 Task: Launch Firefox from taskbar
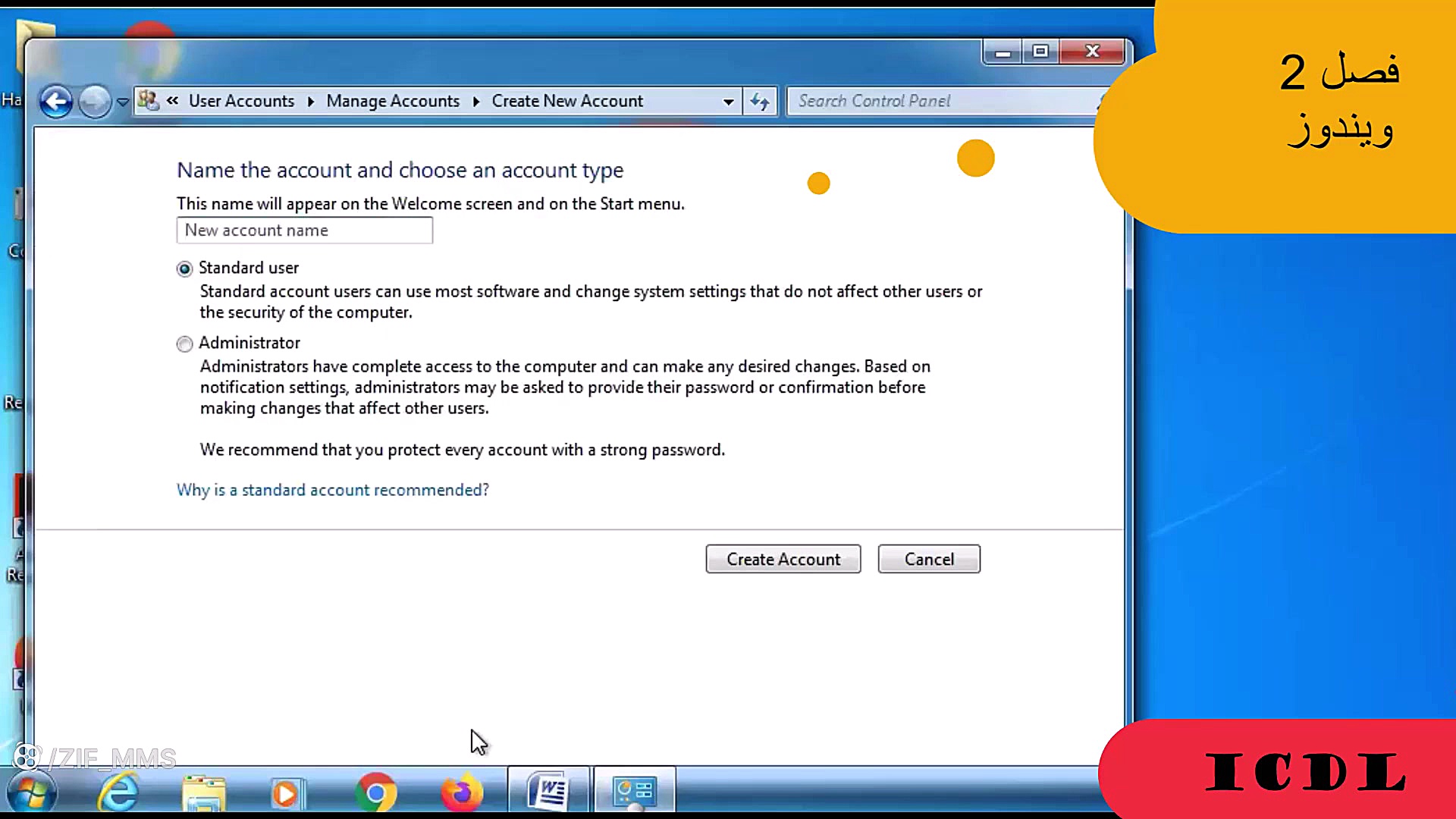coord(462,792)
